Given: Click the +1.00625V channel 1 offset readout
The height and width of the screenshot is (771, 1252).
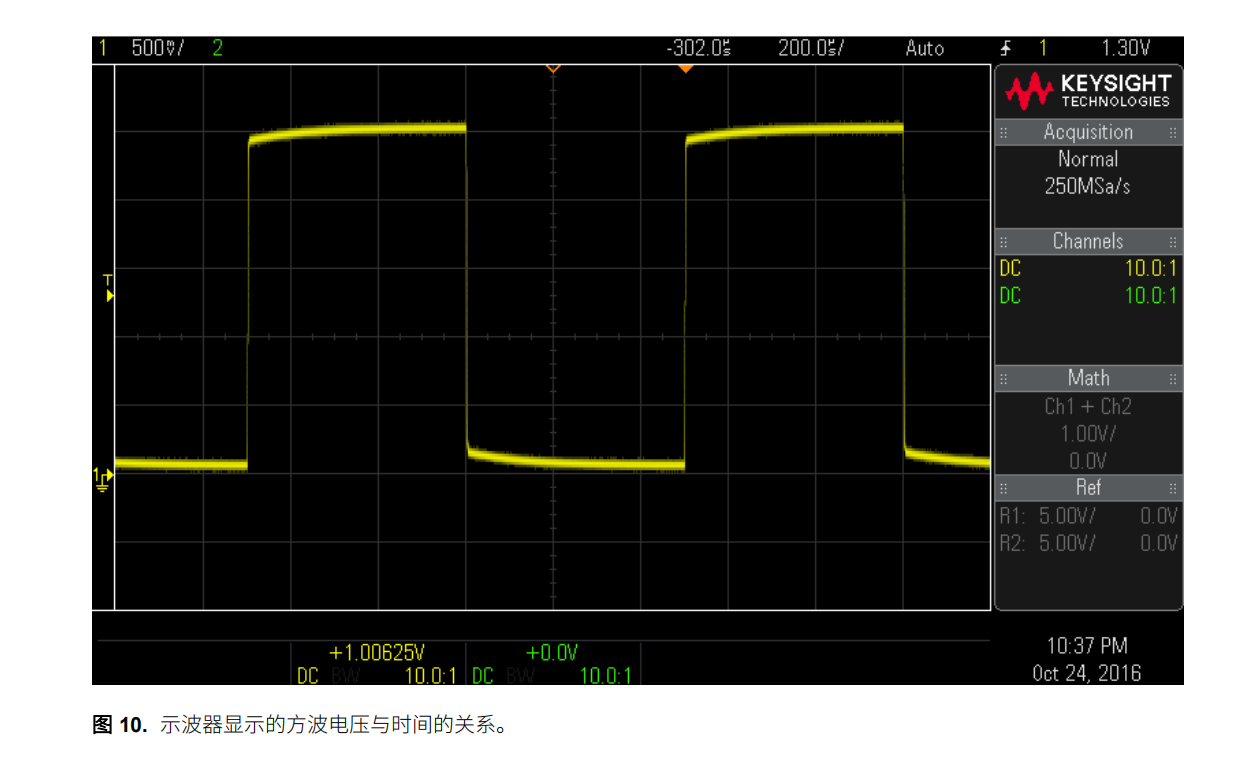Looking at the screenshot, I should [383, 652].
